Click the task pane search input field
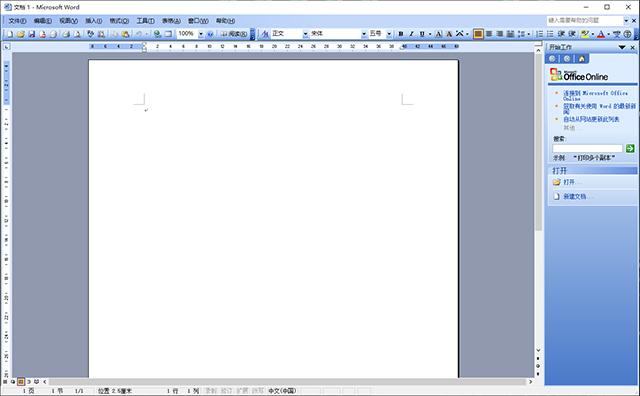Viewport: 640px width, 396px height. coord(587,148)
